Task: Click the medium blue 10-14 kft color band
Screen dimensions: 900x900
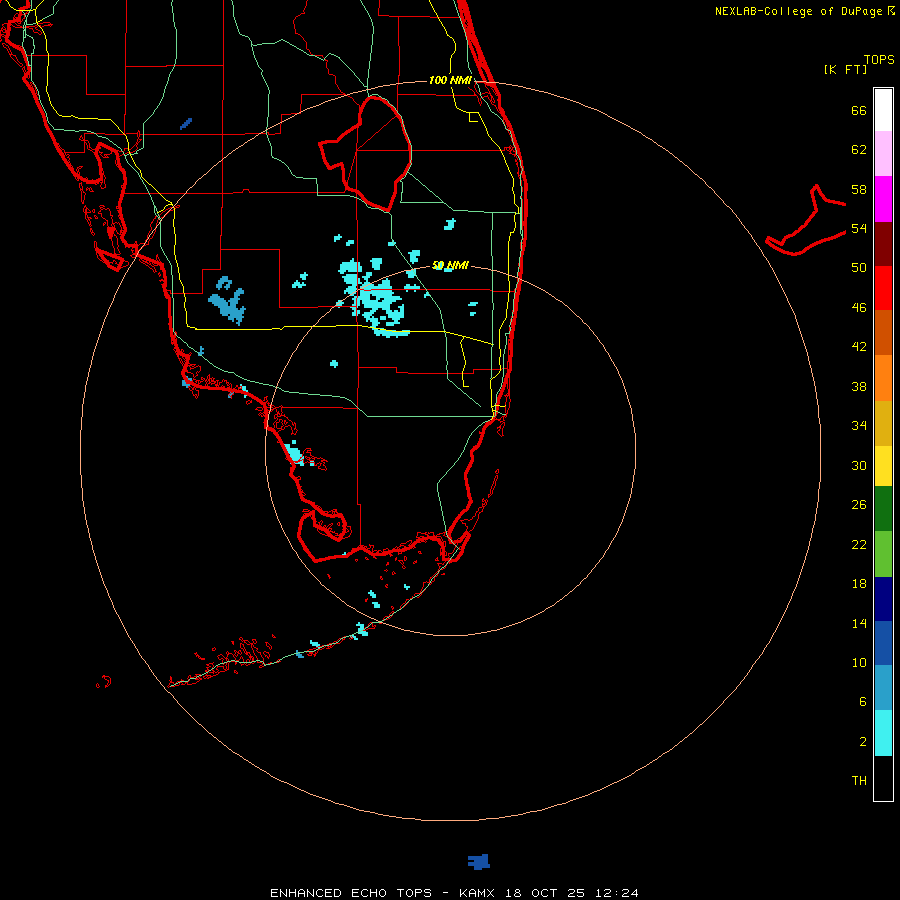Action: pyautogui.click(x=883, y=643)
